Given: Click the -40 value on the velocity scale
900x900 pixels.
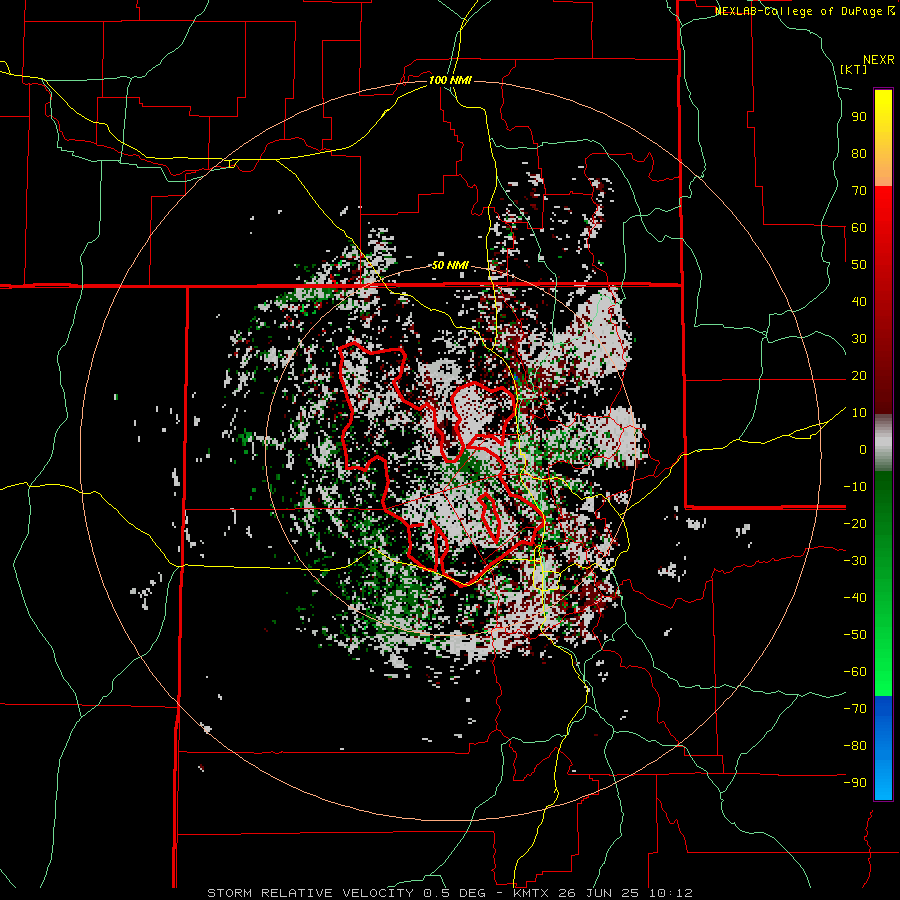Looking at the screenshot, I should tap(855, 598).
